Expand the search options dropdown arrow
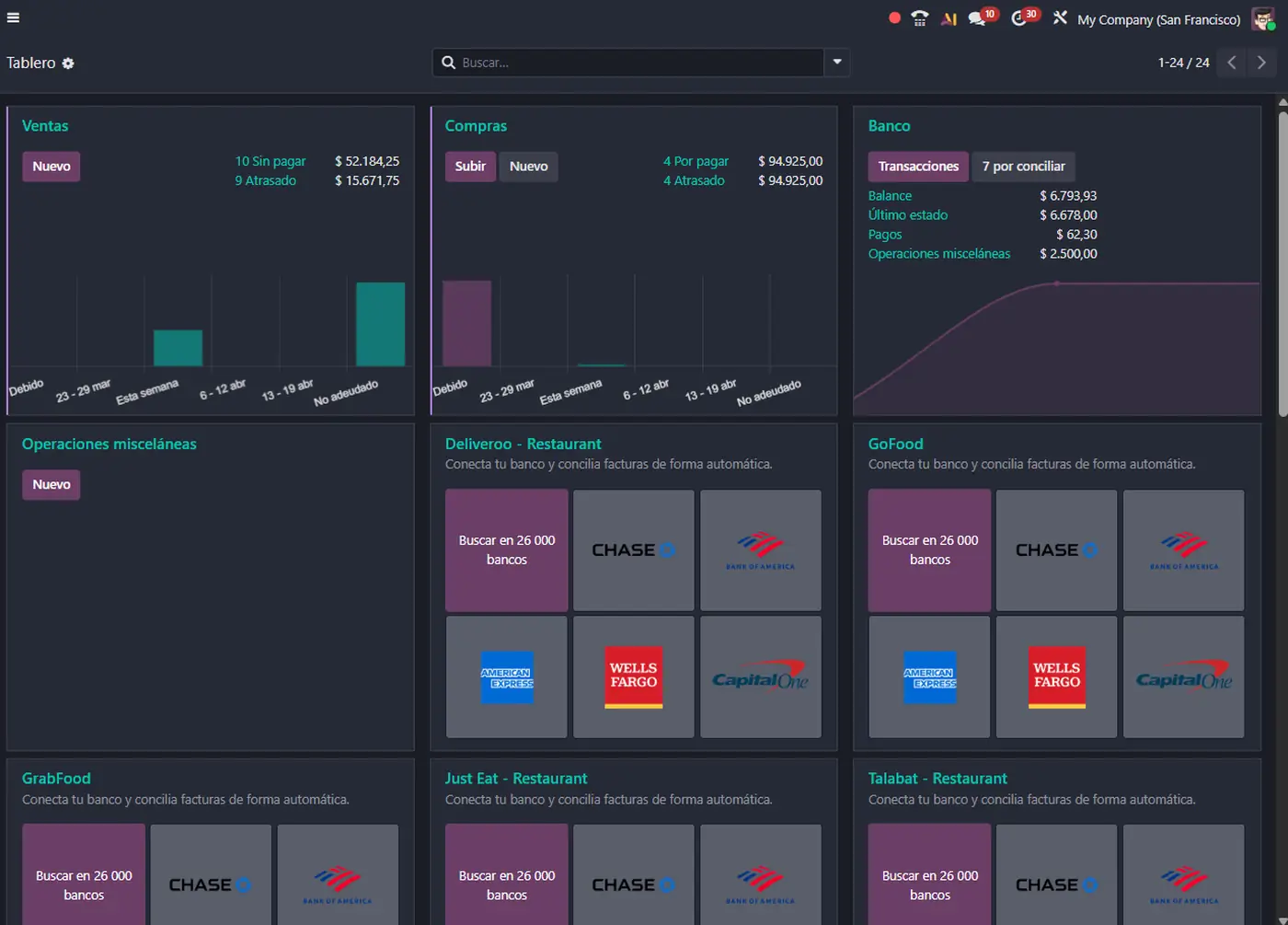The image size is (1288, 925). pos(837,63)
